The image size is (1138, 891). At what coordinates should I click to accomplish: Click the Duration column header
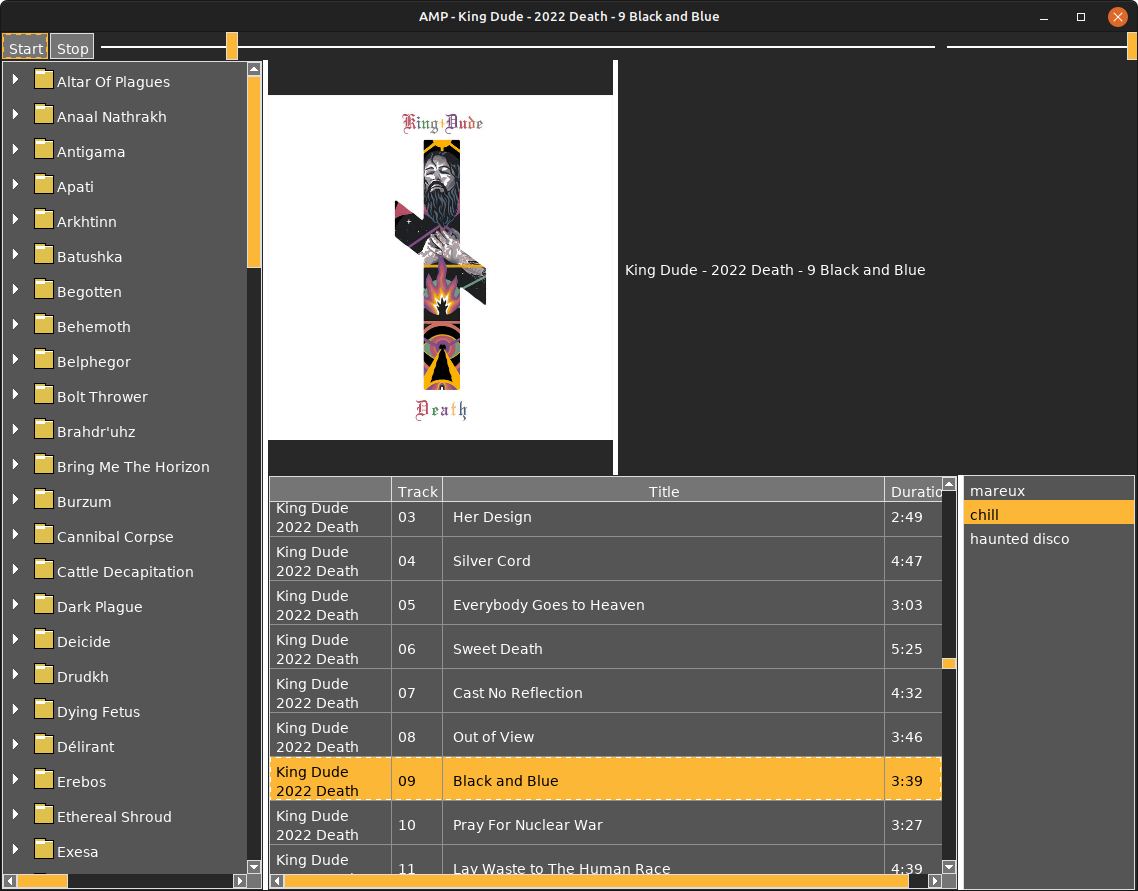point(913,491)
